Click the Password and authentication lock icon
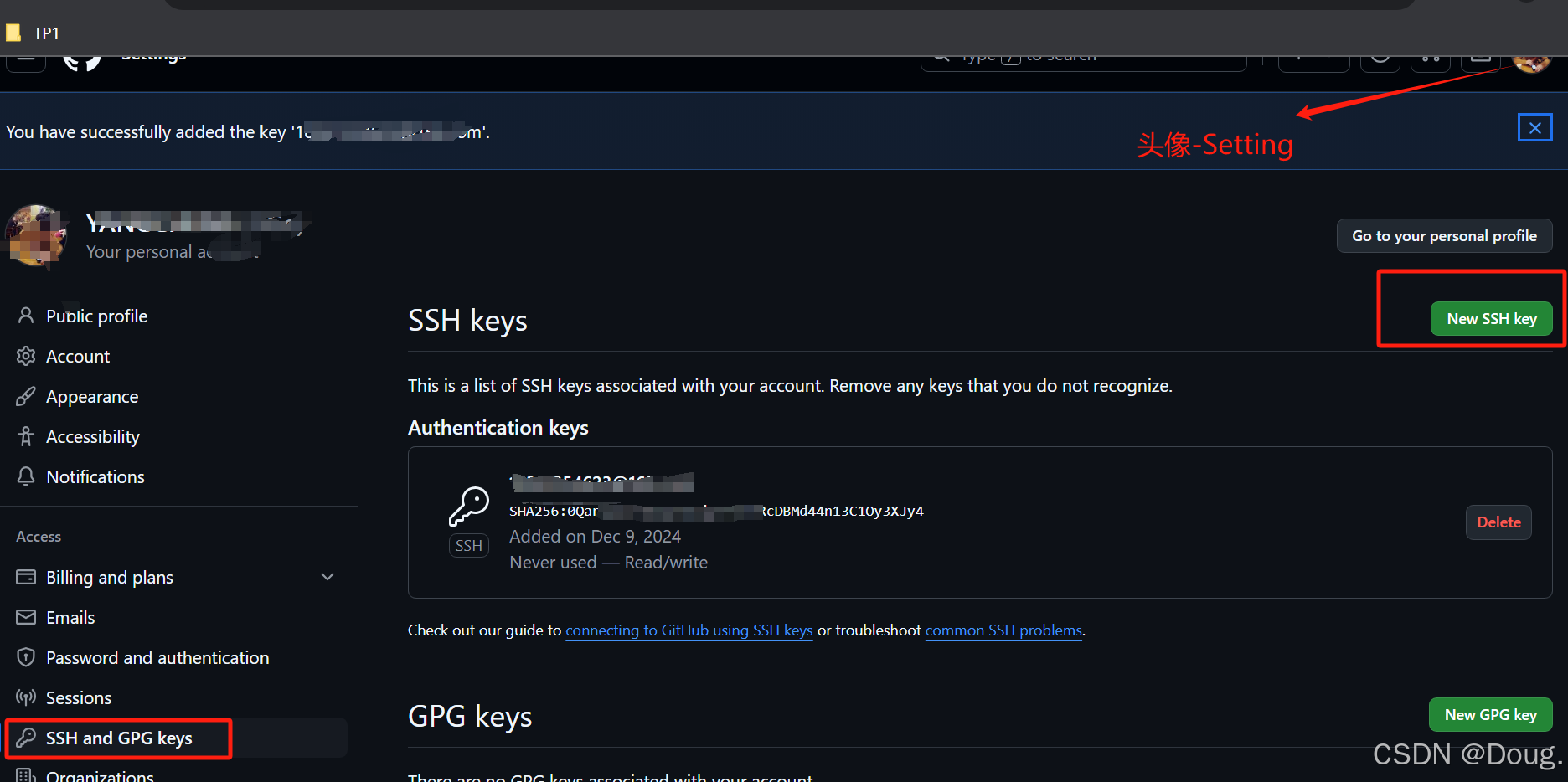This screenshot has height=782, width=1568. 25,657
